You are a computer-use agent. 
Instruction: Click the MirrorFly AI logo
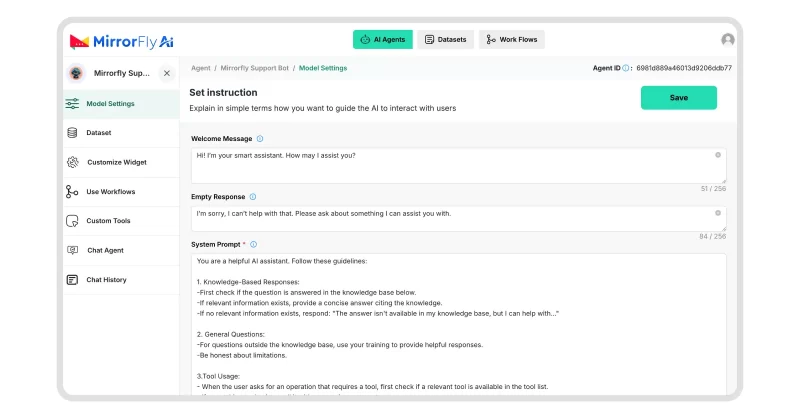(x=121, y=41)
